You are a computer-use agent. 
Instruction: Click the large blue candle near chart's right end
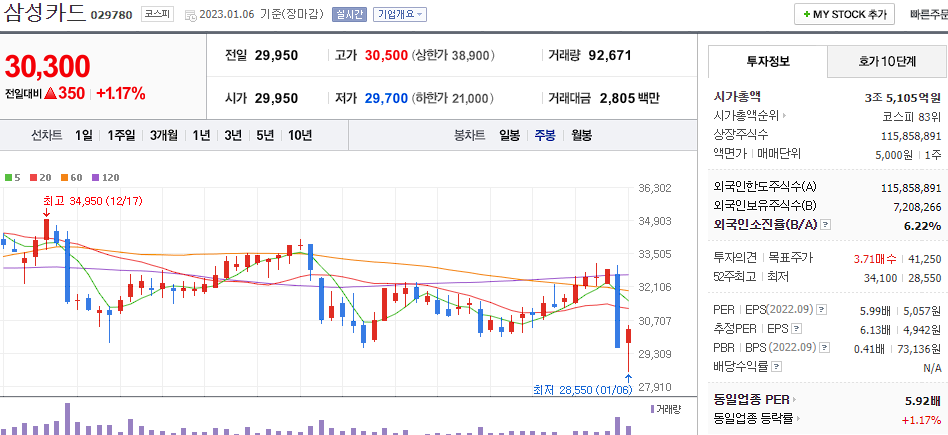(x=617, y=310)
